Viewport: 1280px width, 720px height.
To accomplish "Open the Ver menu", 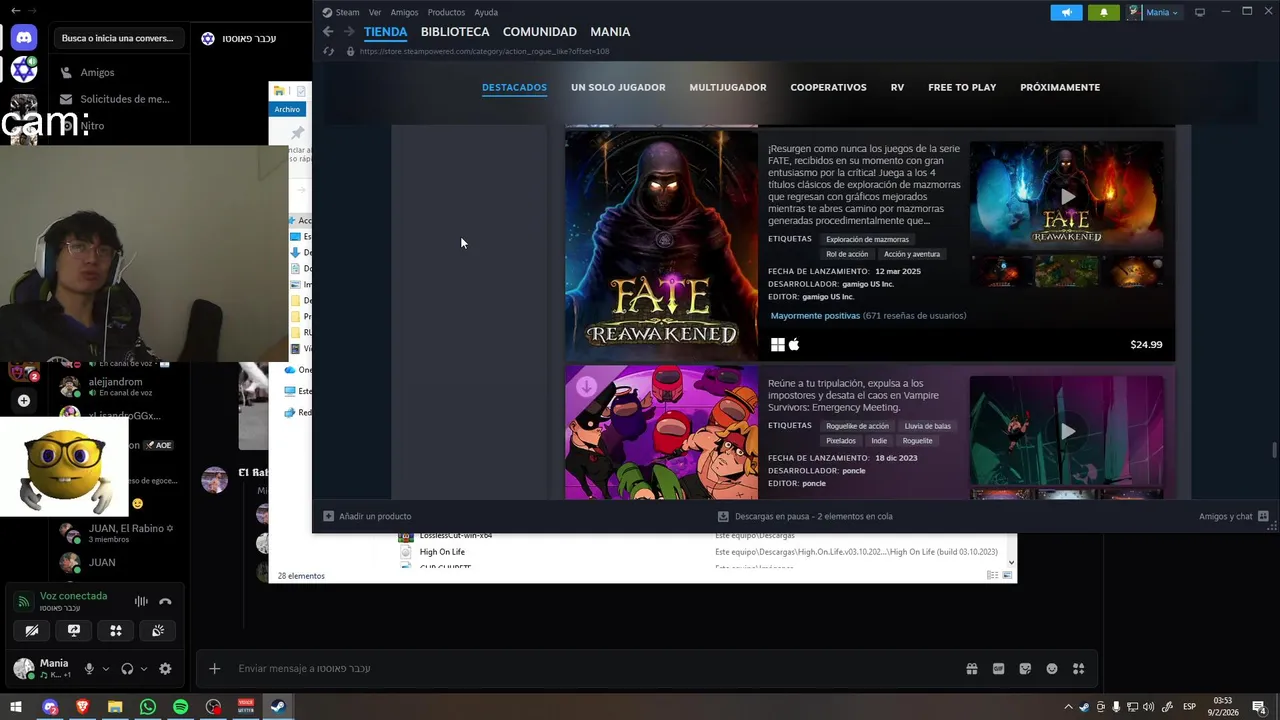I will click(375, 12).
